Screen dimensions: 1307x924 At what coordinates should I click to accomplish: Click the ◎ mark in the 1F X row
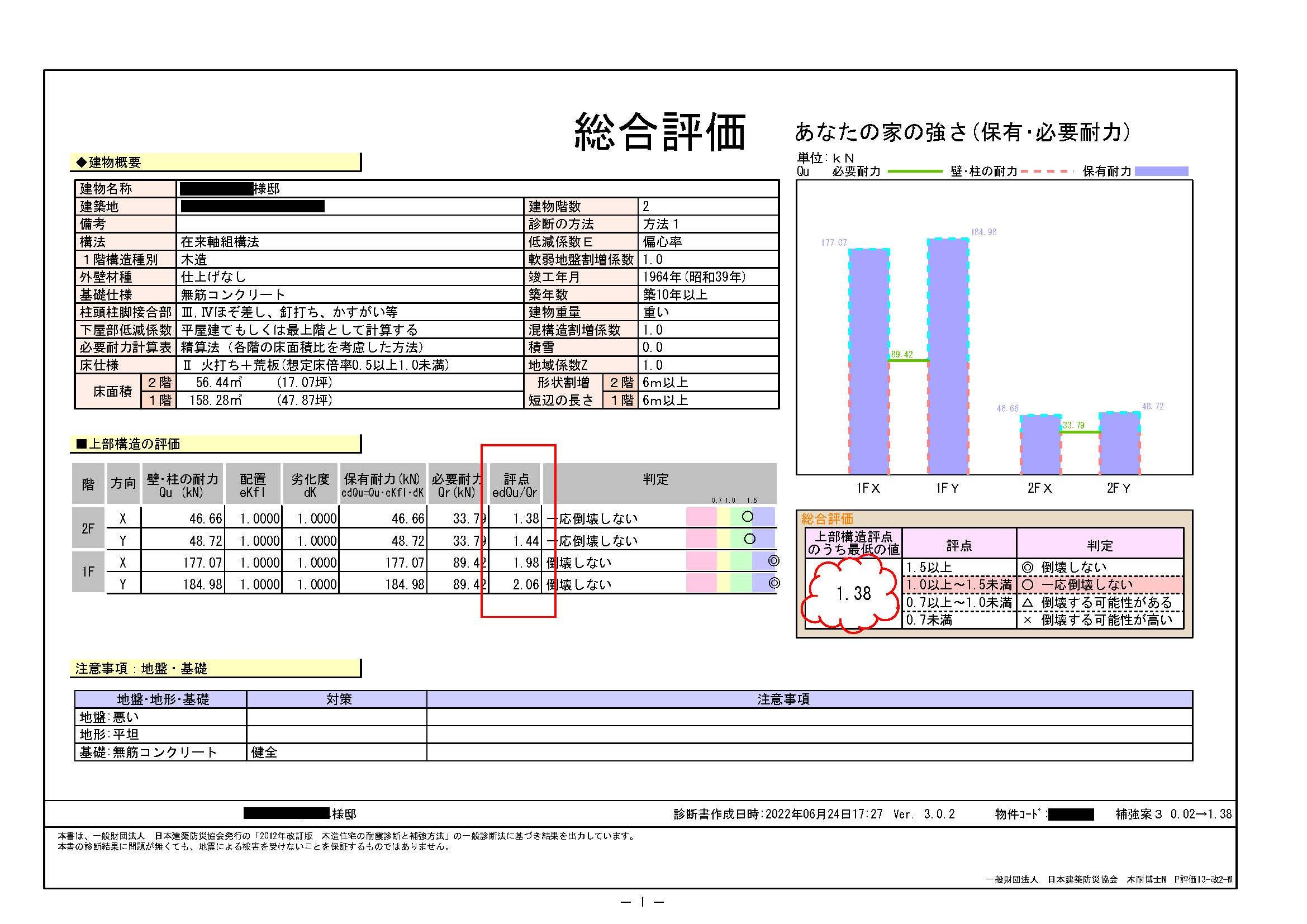[773, 561]
